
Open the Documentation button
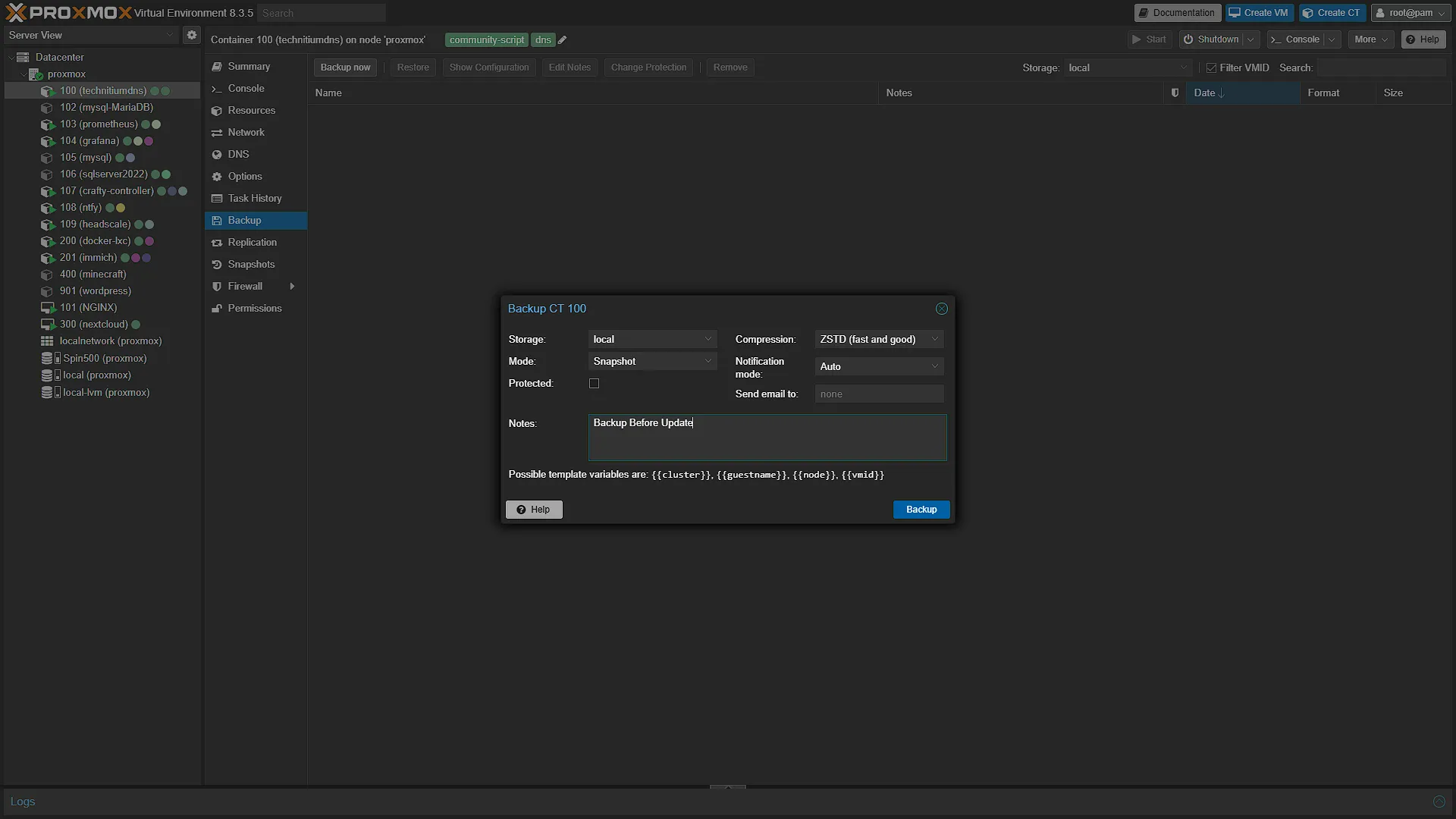1177,13
